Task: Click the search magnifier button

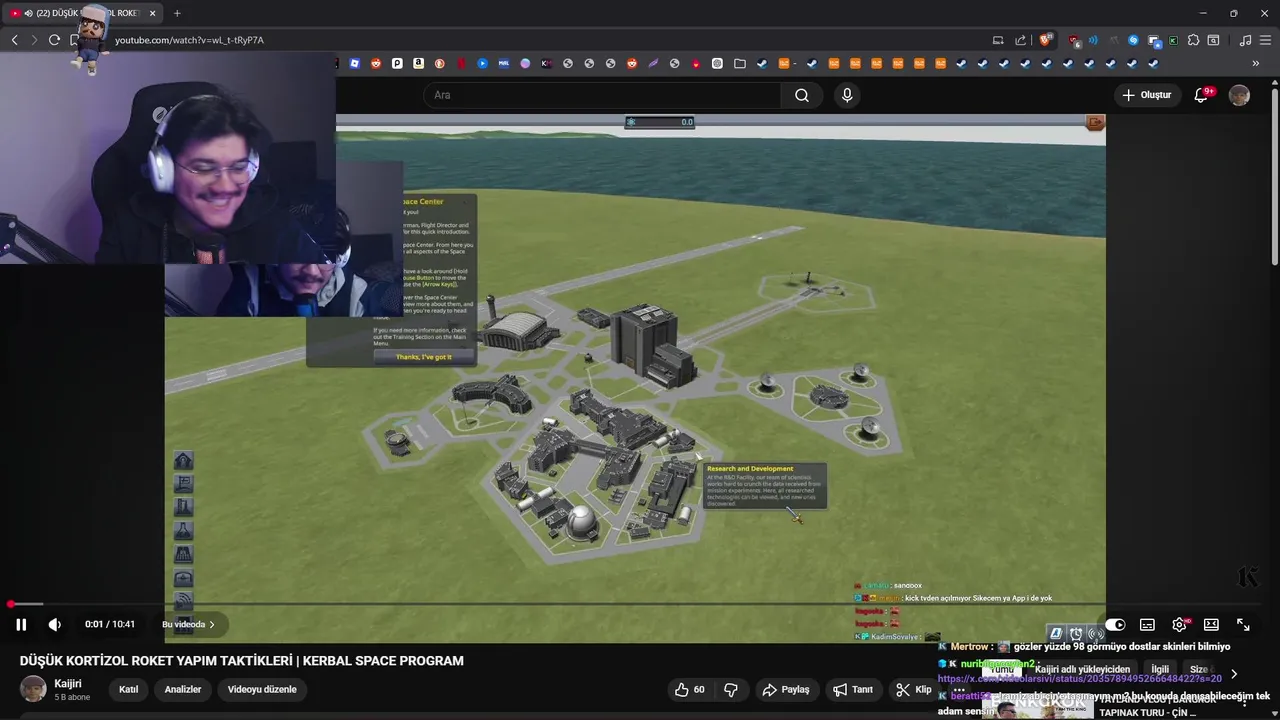Action: point(802,95)
